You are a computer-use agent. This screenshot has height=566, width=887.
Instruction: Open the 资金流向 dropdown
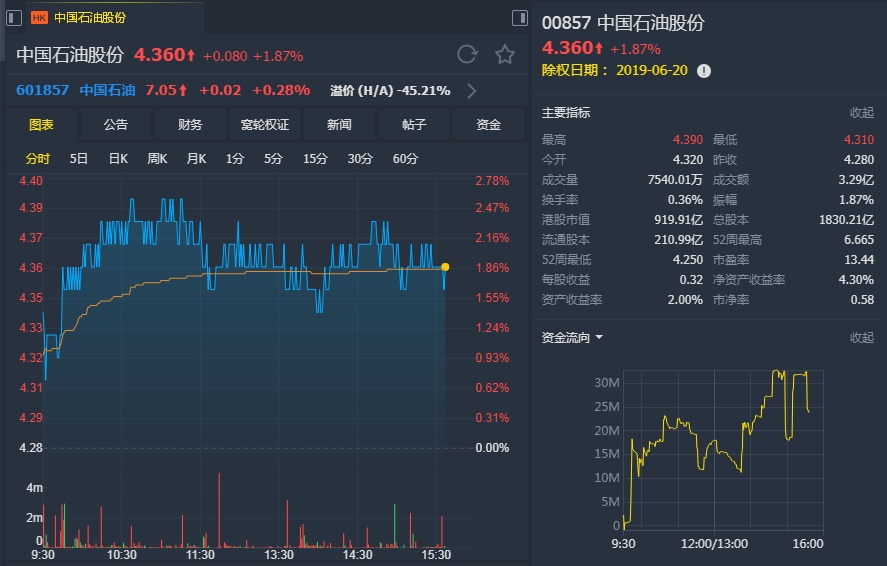click(x=572, y=338)
